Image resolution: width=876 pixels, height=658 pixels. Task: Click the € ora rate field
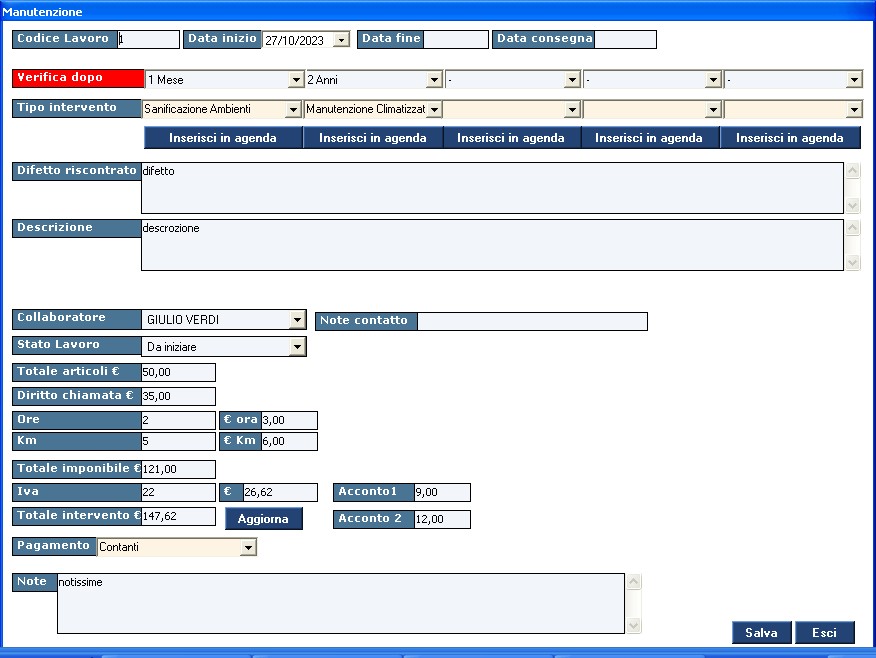tap(289, 420)
